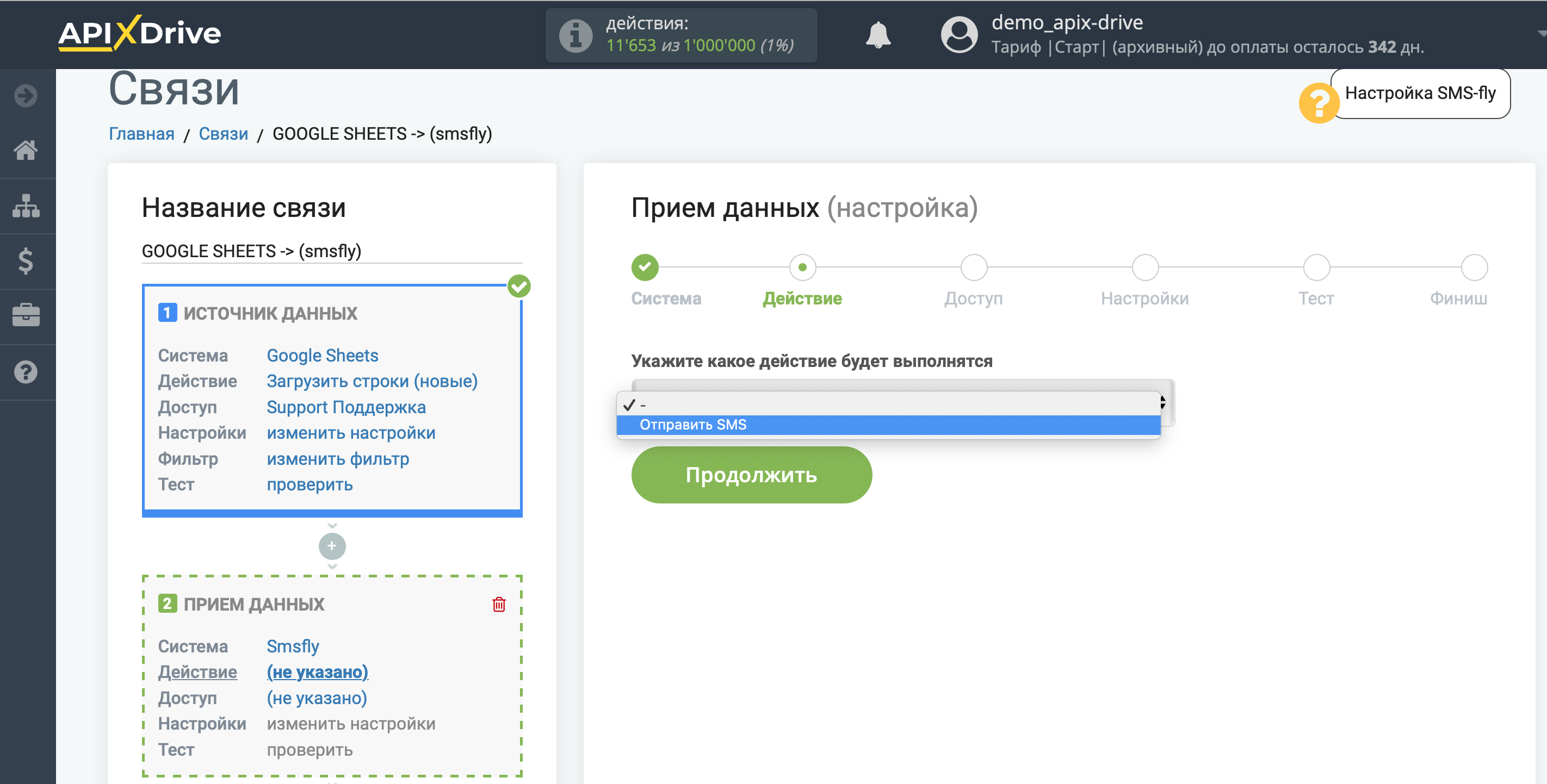Go to Тест step circle

click(1316, 267)
